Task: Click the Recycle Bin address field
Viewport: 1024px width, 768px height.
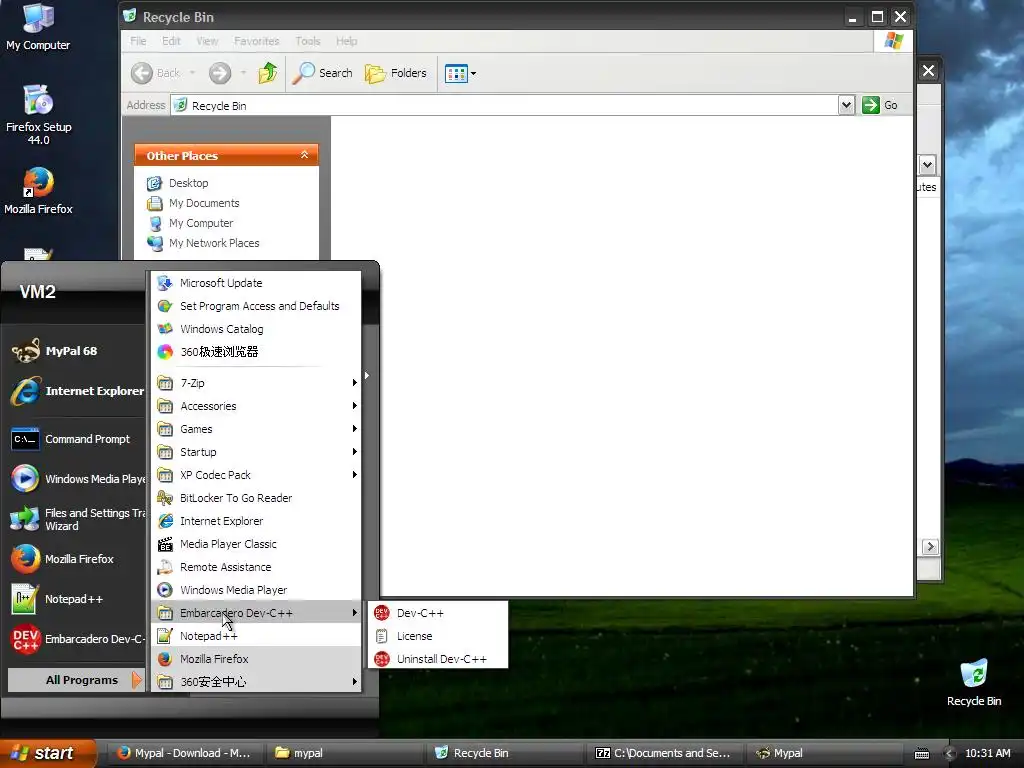Action: pos(504,105)
